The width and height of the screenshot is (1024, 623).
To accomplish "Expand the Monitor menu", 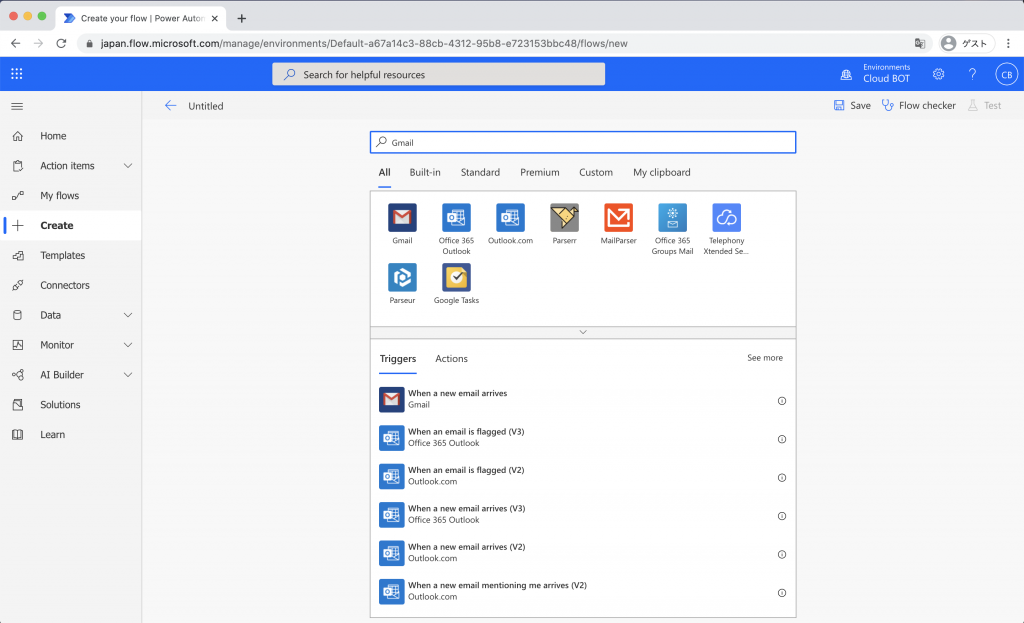I will 128,345.
